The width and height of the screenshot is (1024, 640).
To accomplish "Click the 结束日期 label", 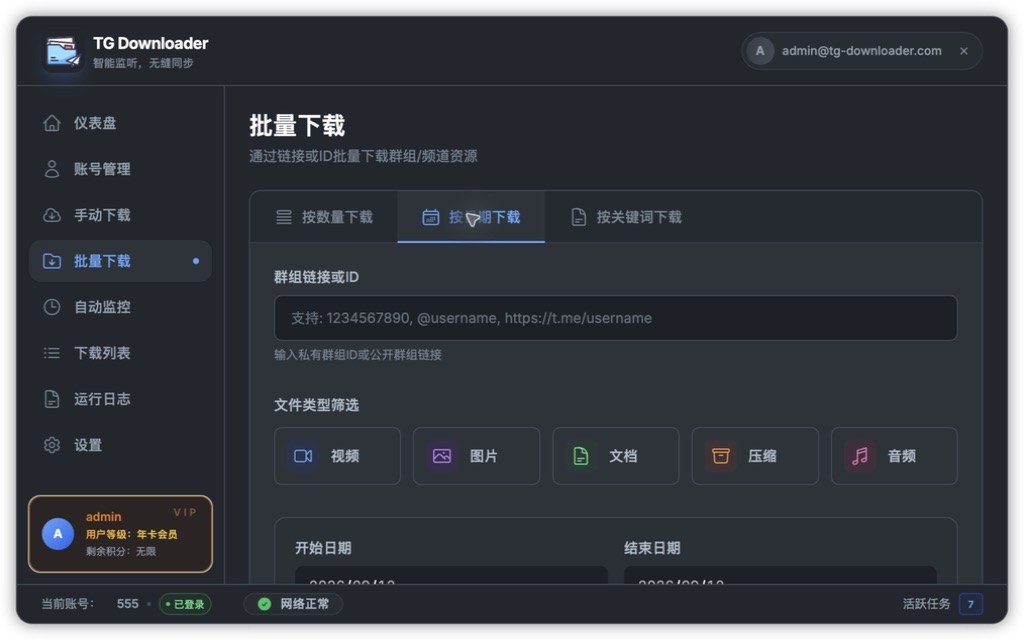I will coord(652,548).
